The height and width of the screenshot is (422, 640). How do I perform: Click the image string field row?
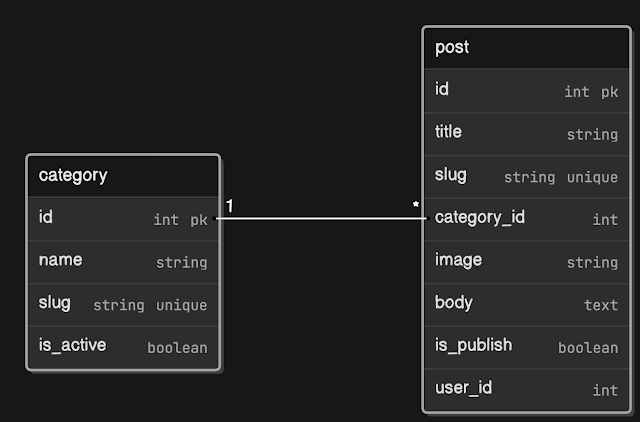tap(527, 262)
